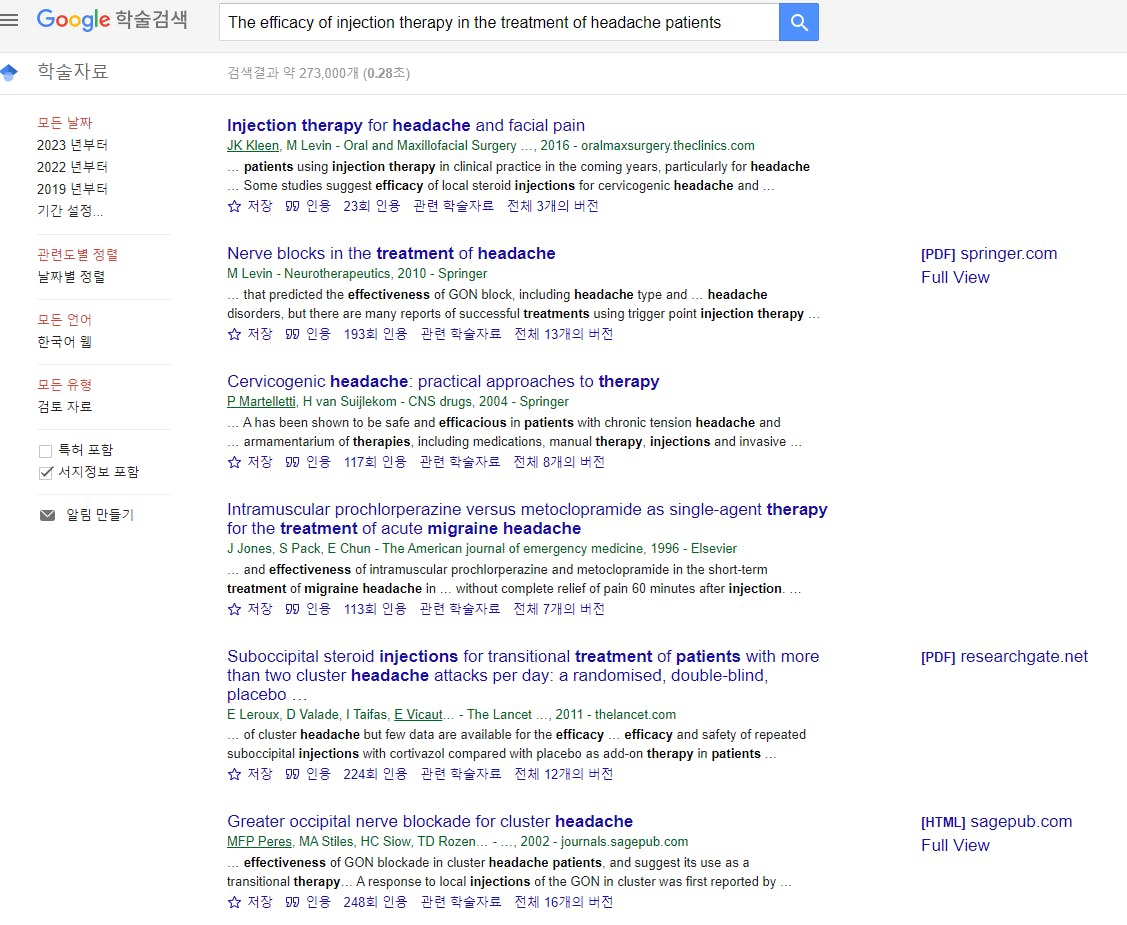Click the cite quote icon for 'Nerve blocks'
This screenshot has width=1127, height=925.
(x=293, y=334)
